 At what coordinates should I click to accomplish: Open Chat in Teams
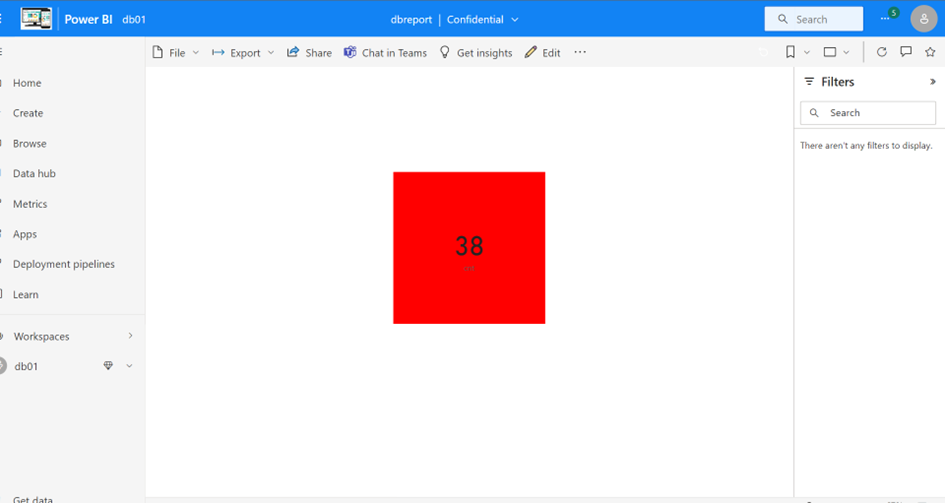(x=385, y=53)
